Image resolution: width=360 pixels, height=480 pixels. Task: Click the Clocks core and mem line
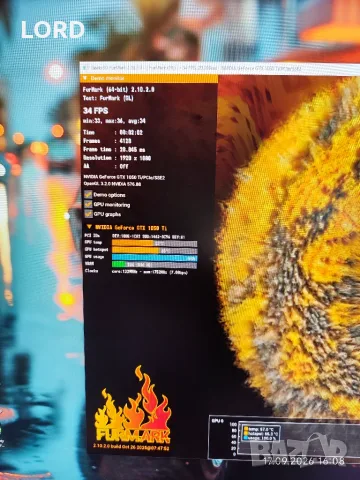[136, 272]
